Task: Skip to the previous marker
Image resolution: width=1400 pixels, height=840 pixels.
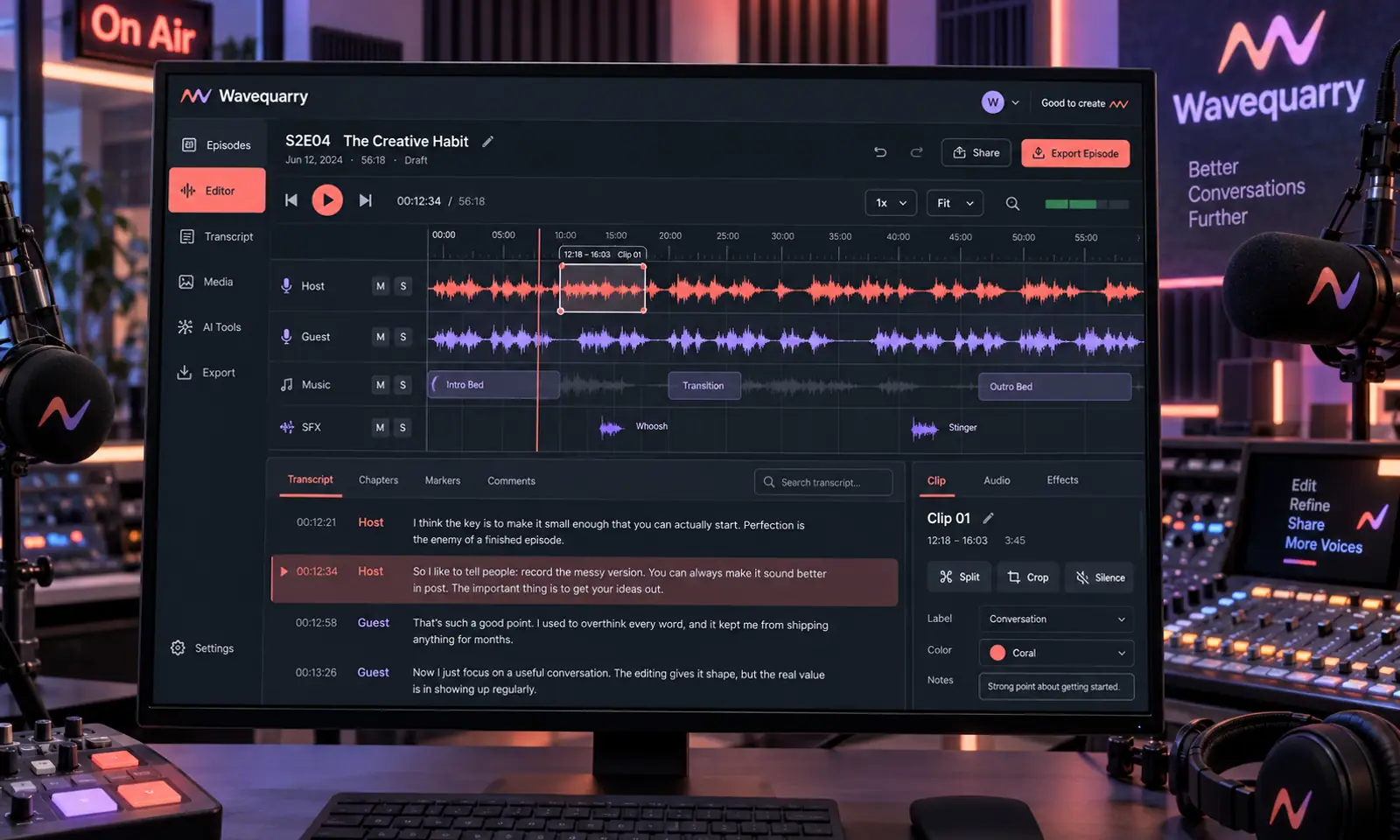Action: pyautogui.click(x=291, y=200)
